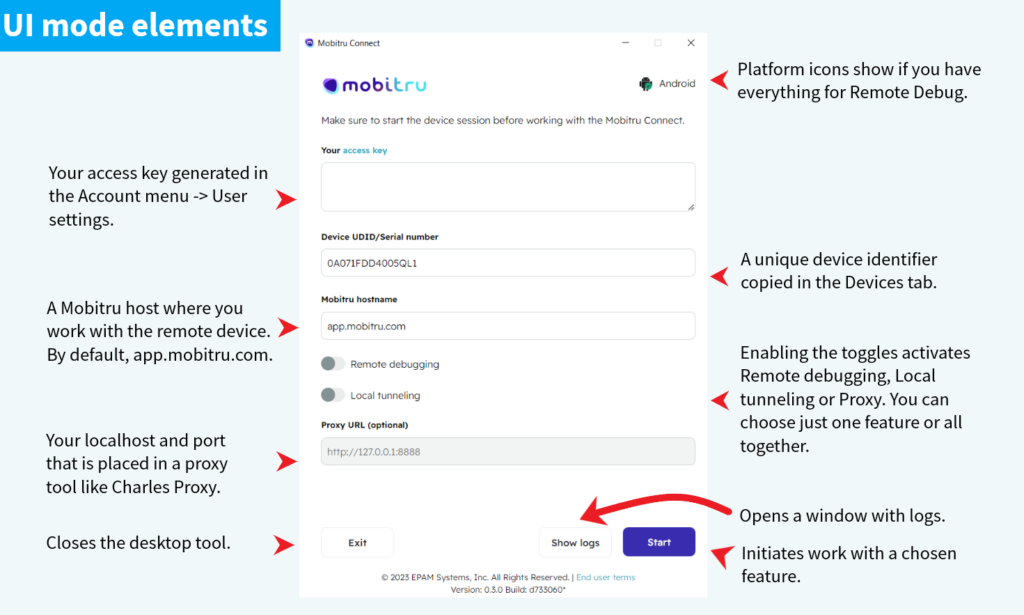Click the Exit button
The width and height of the screenshot is (1024, 615).
coord(357,541)
